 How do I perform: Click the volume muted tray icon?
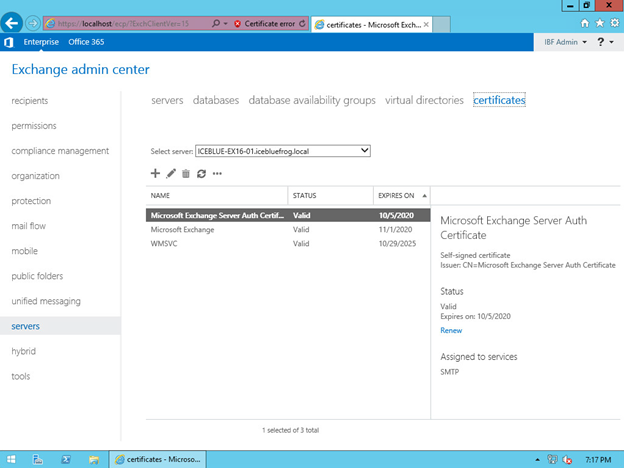click(567, 460)
